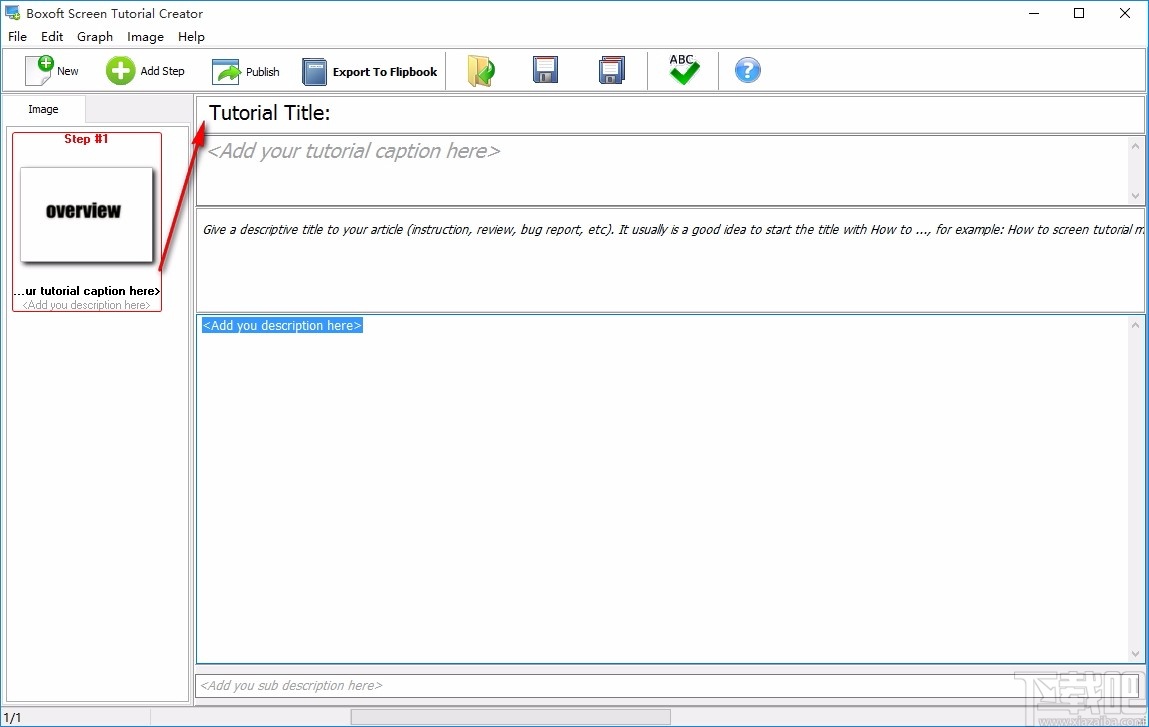The image size is (1149, 727).
Task: Open help using the question mark icon
Action: 747,70
